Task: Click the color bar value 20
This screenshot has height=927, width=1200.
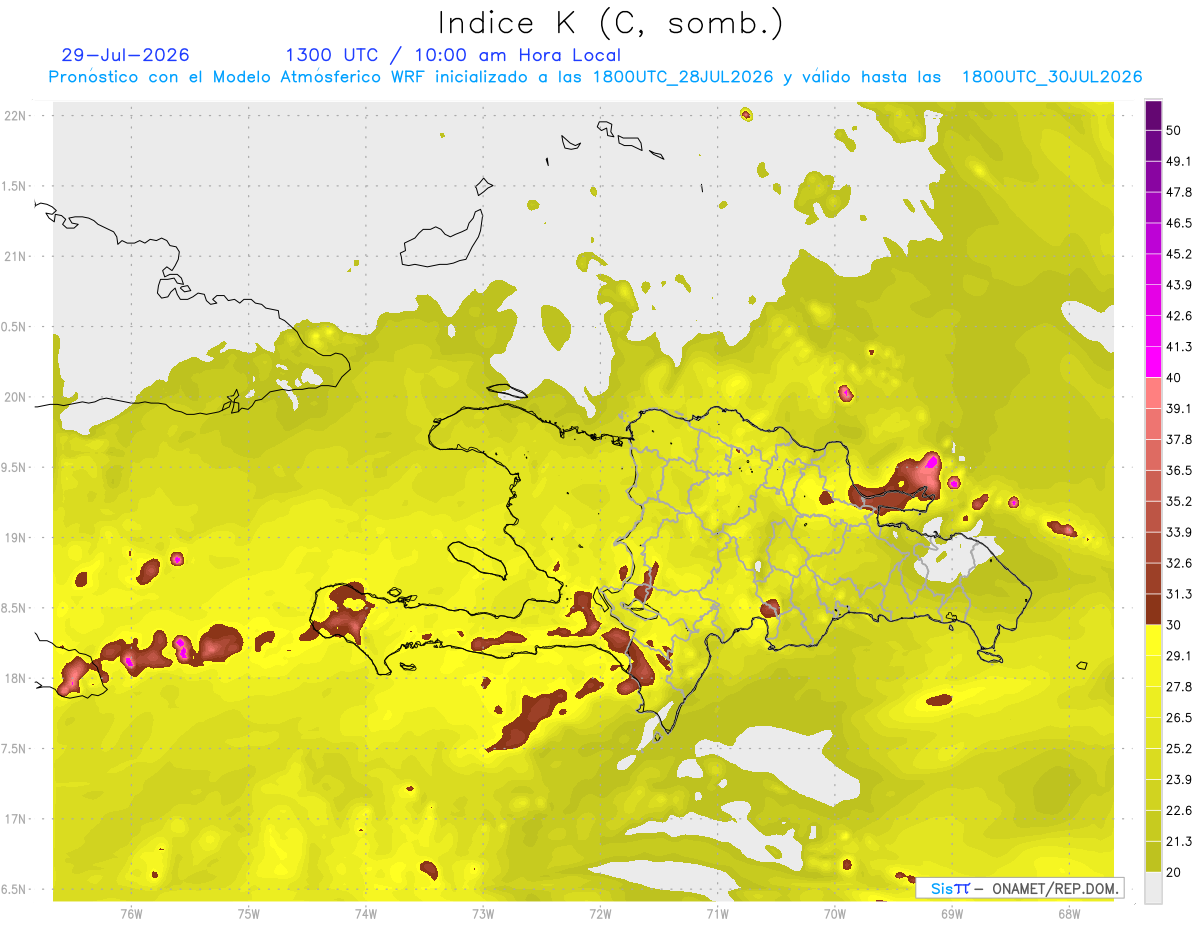Action: coord(1175,873)
